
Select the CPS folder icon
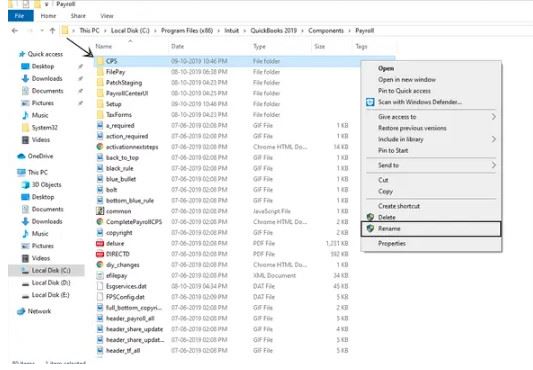[x=100, y=61]
